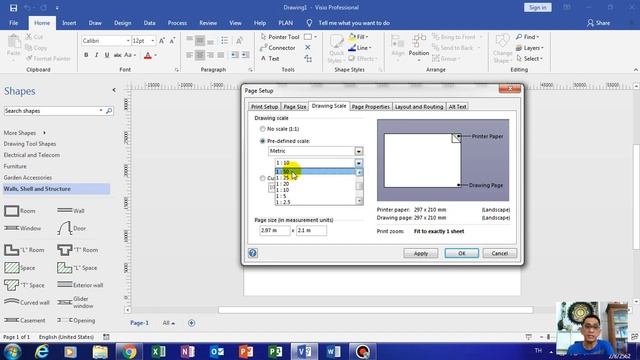Select the Text tool
Image resolution: width=640 pixels, height=360 pixels.
[x=270, y=59]
